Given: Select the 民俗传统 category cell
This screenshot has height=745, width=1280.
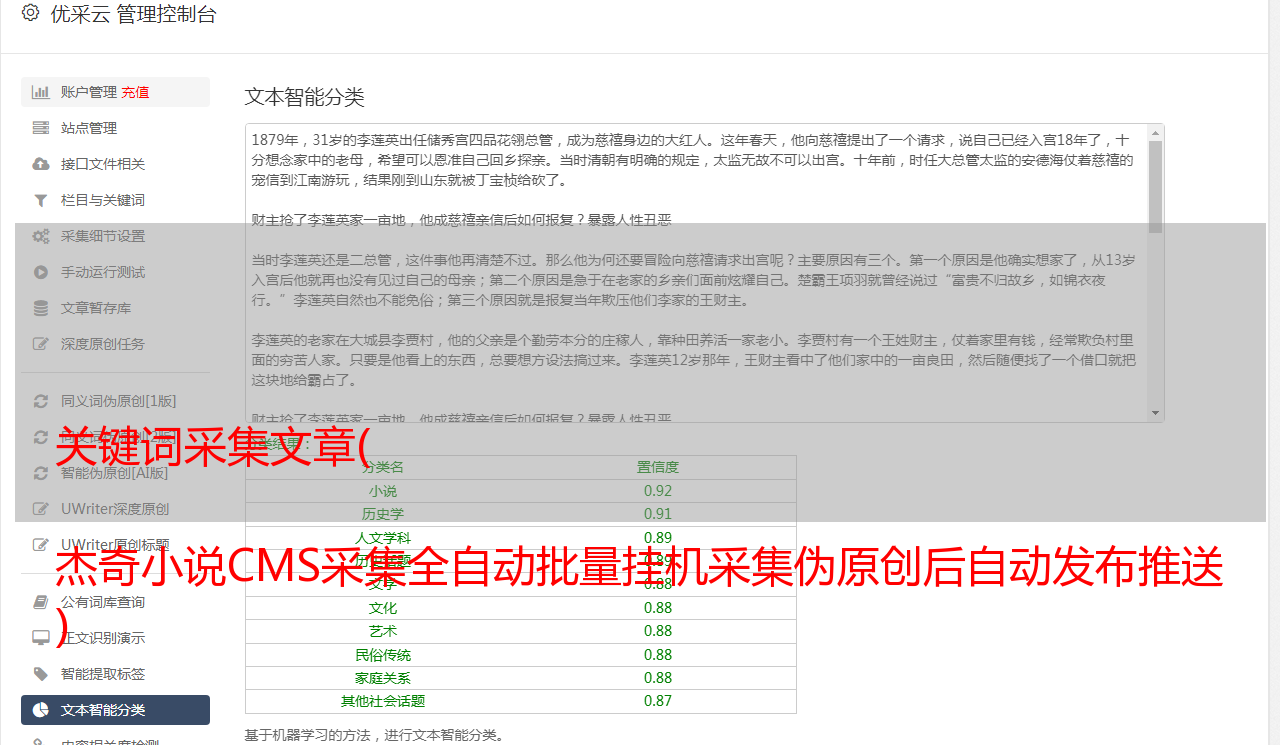Looking at the screenshot, I should pos(383,655).
